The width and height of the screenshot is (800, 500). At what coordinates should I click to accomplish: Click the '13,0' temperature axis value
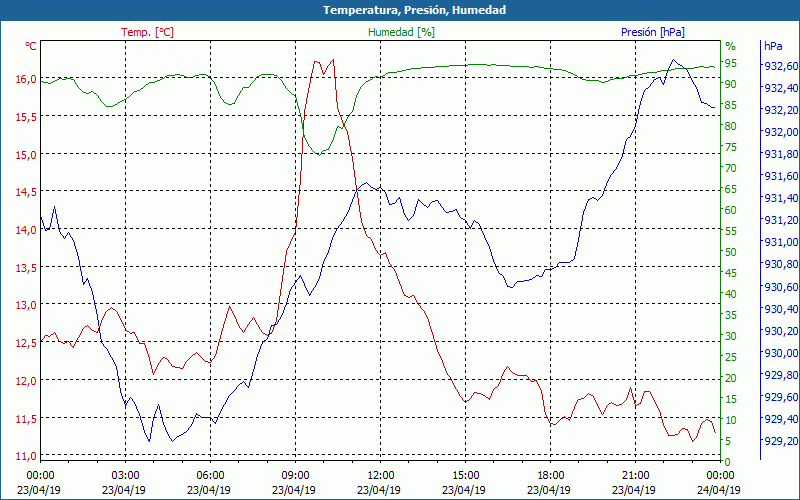pyautogui.click(x=26, y=305)
